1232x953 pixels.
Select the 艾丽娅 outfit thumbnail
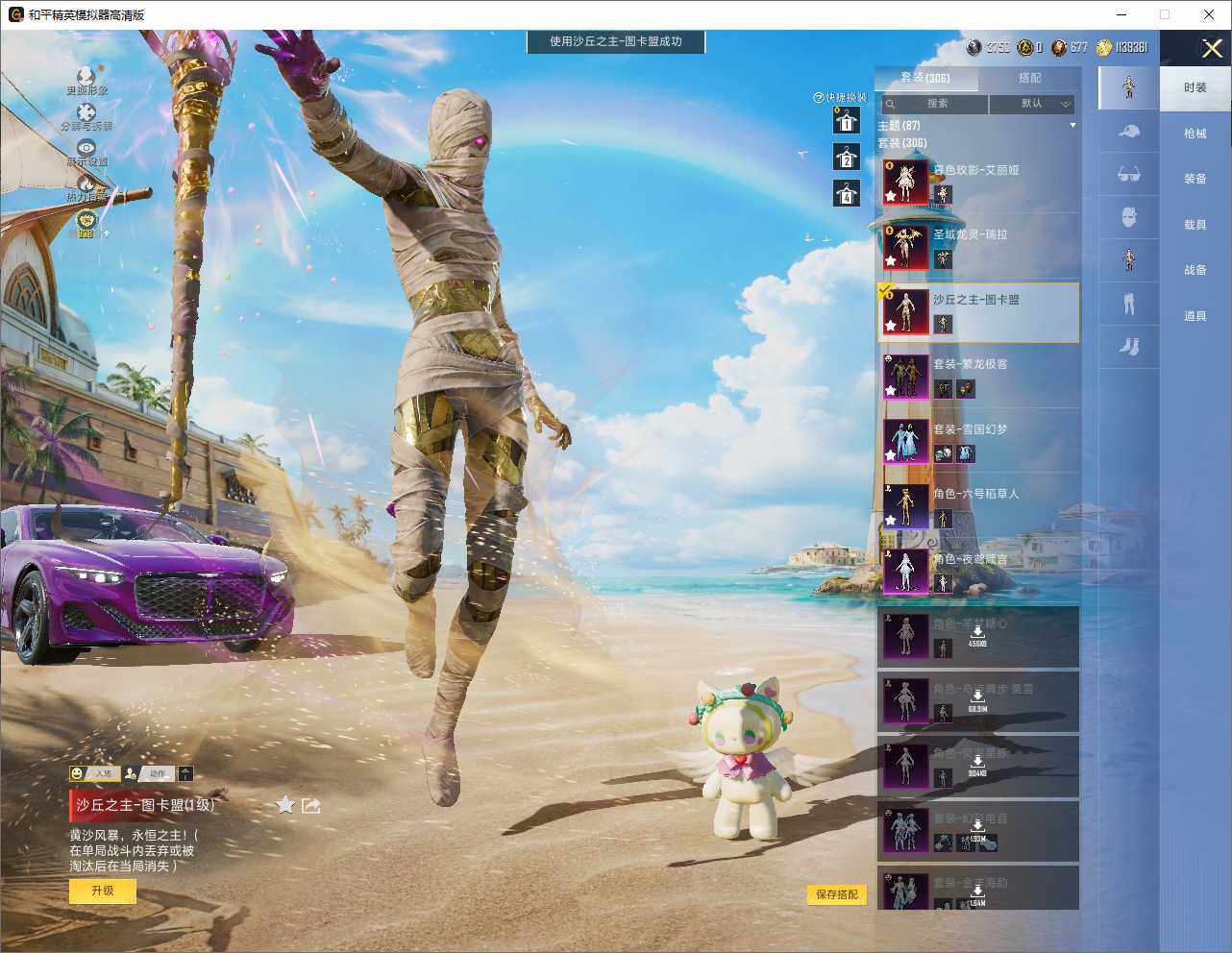click(905, 181)
